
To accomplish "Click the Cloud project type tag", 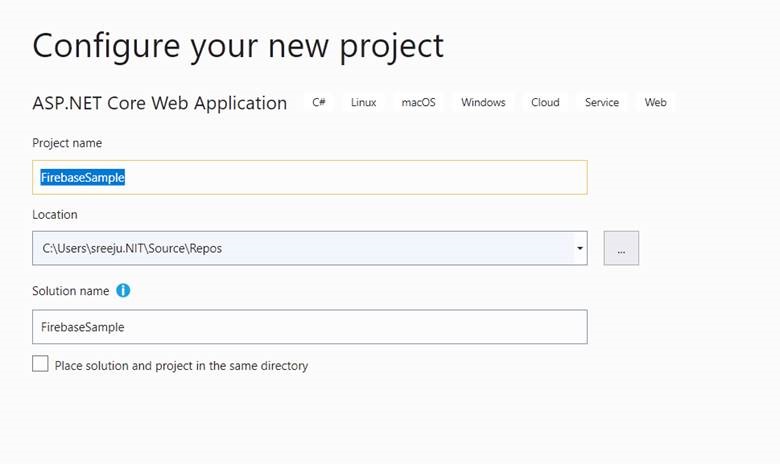I will click(545, 102).
